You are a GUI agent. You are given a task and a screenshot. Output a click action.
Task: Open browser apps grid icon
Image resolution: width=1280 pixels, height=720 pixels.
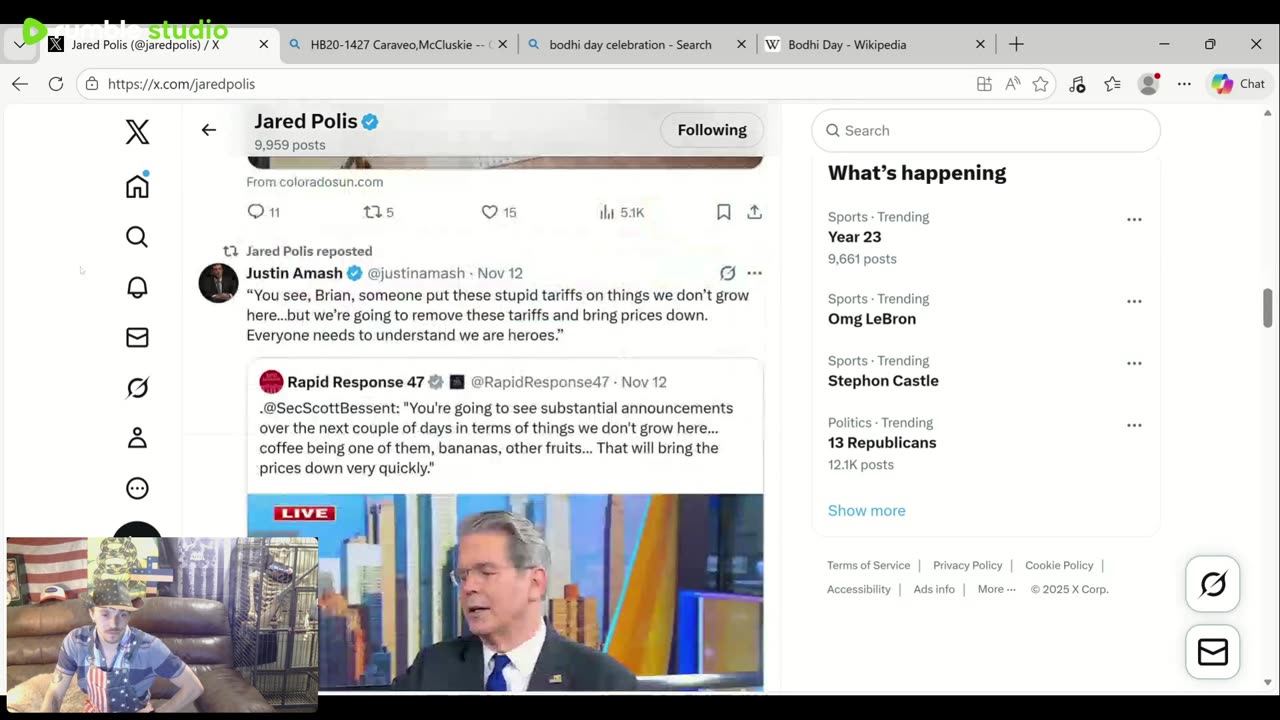(984, 84)
